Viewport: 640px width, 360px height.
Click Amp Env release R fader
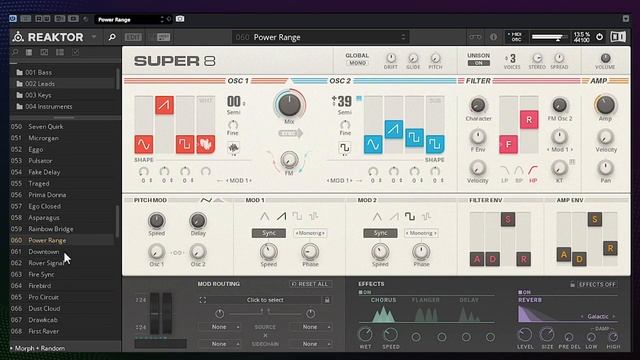tap(610, 248)
